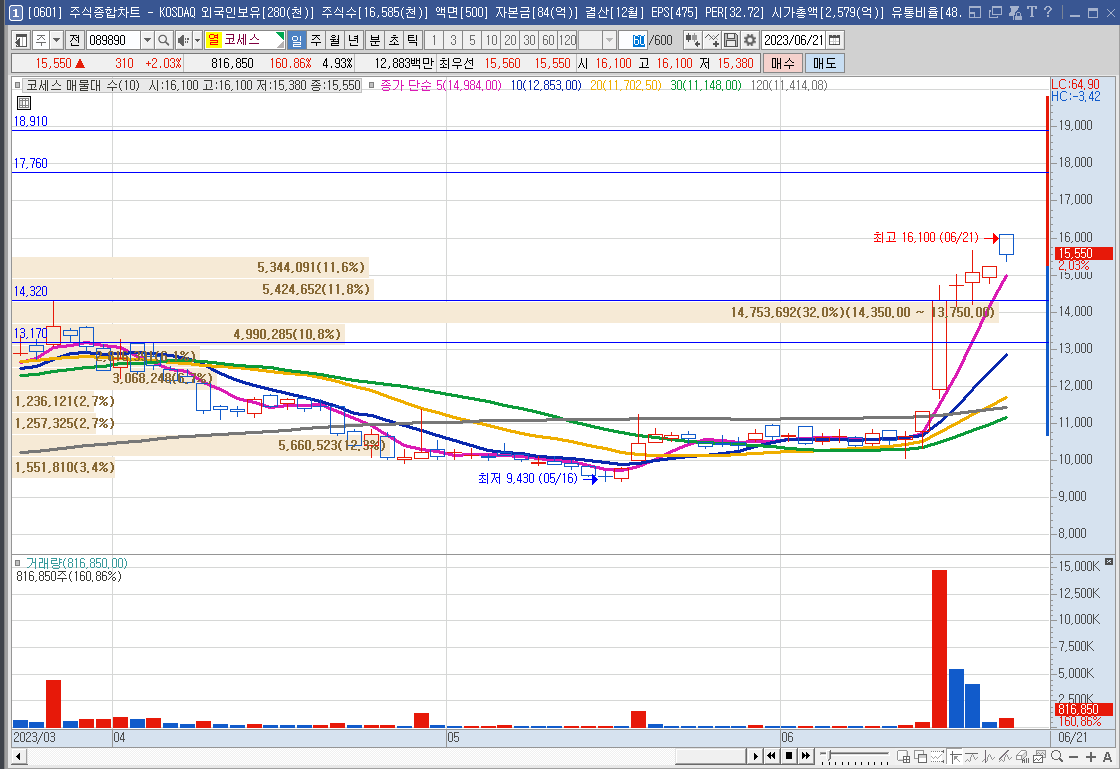Click the dotted chart range icon in bottom bar
Image resolution: width=1120 pixels, height=769 pixels.
[x=937, y=756]
